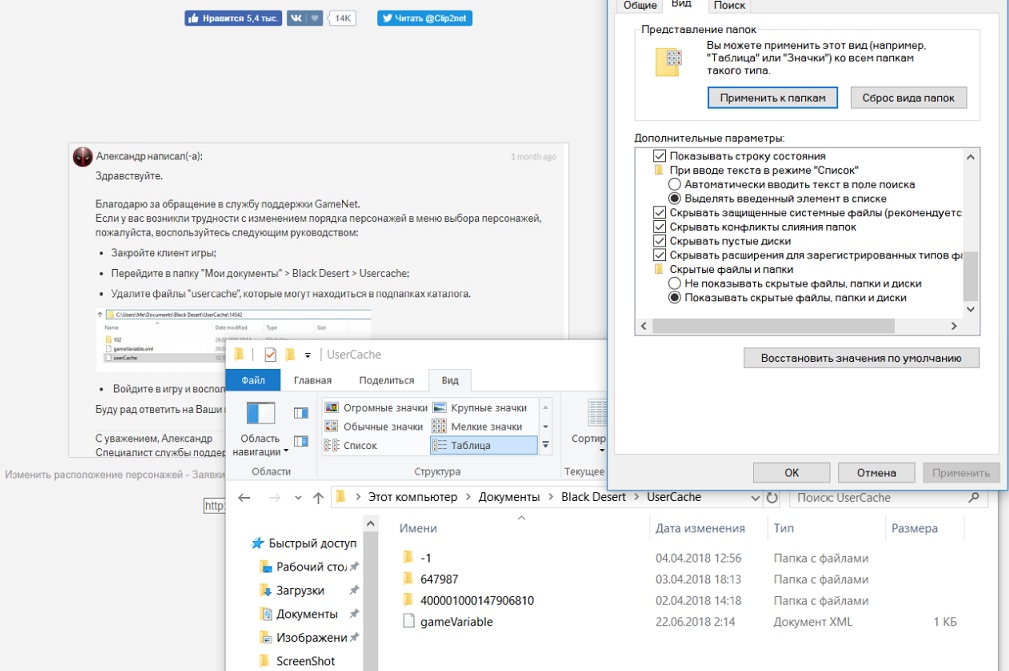This screenshot has height=671, width=1009.
Task: Open the Файл tab in Explorer
Action: tap(253, 380)
